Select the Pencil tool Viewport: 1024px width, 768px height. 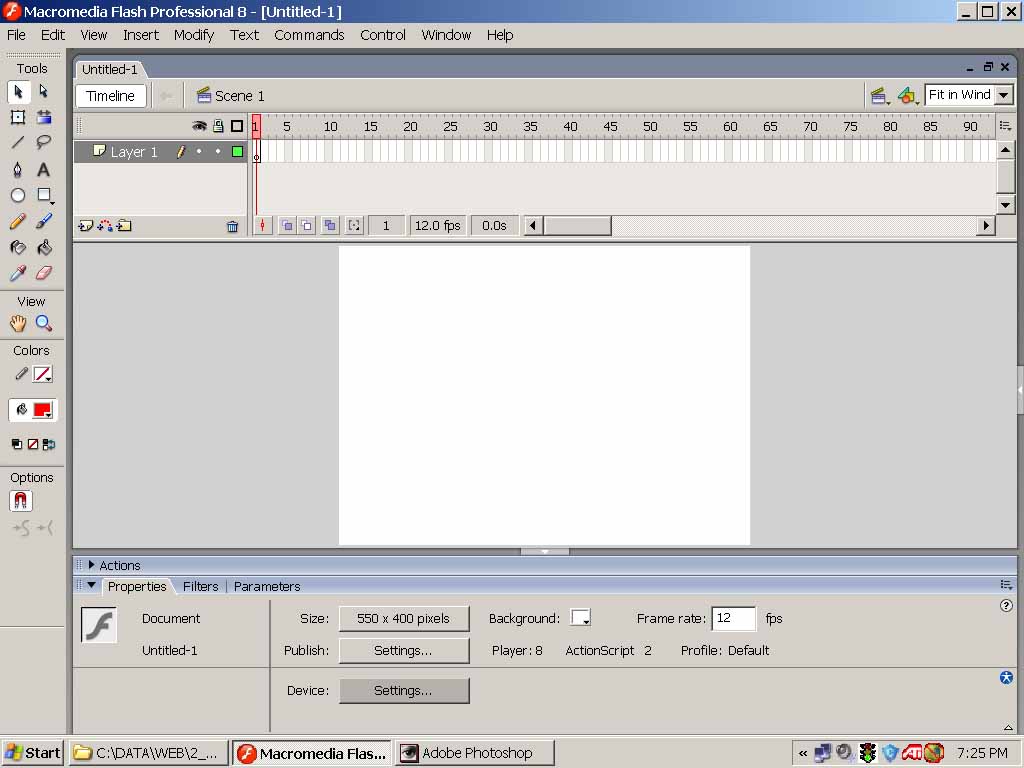(x=18, y=221)
